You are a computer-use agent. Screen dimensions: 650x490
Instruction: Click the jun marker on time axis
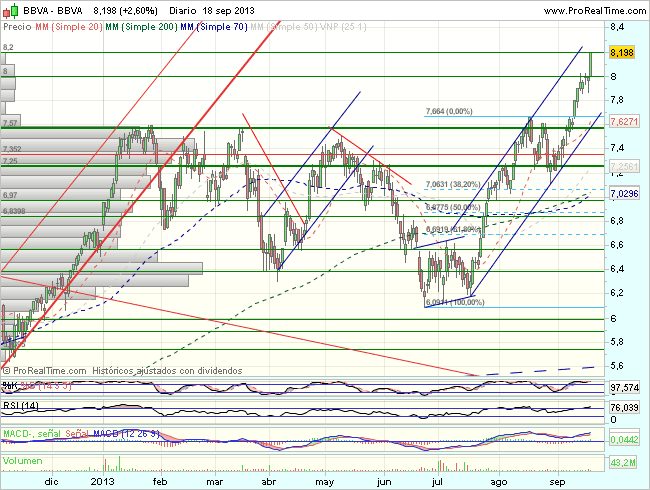click(384, 482)
